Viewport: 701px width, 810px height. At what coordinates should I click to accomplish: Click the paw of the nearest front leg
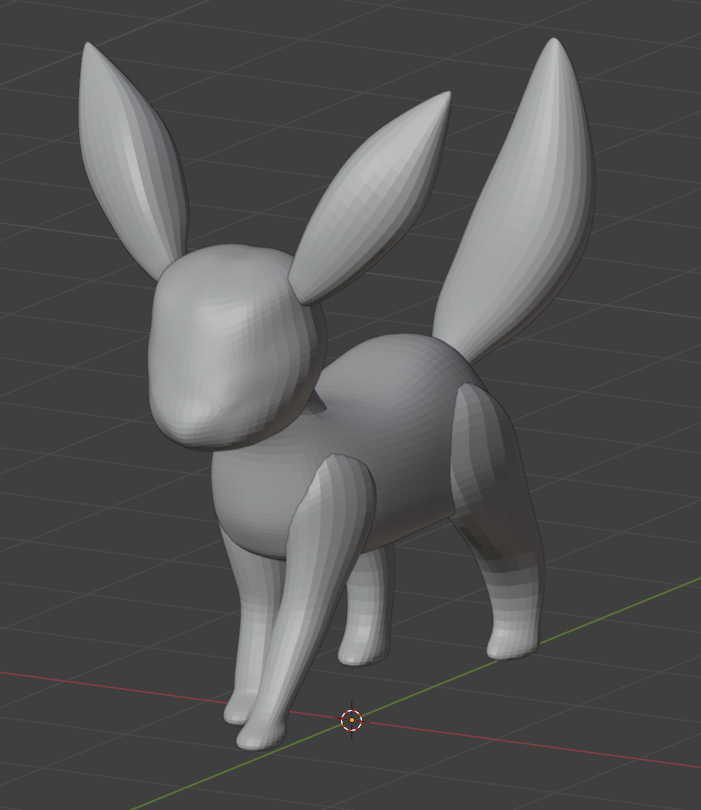[258, 737]
